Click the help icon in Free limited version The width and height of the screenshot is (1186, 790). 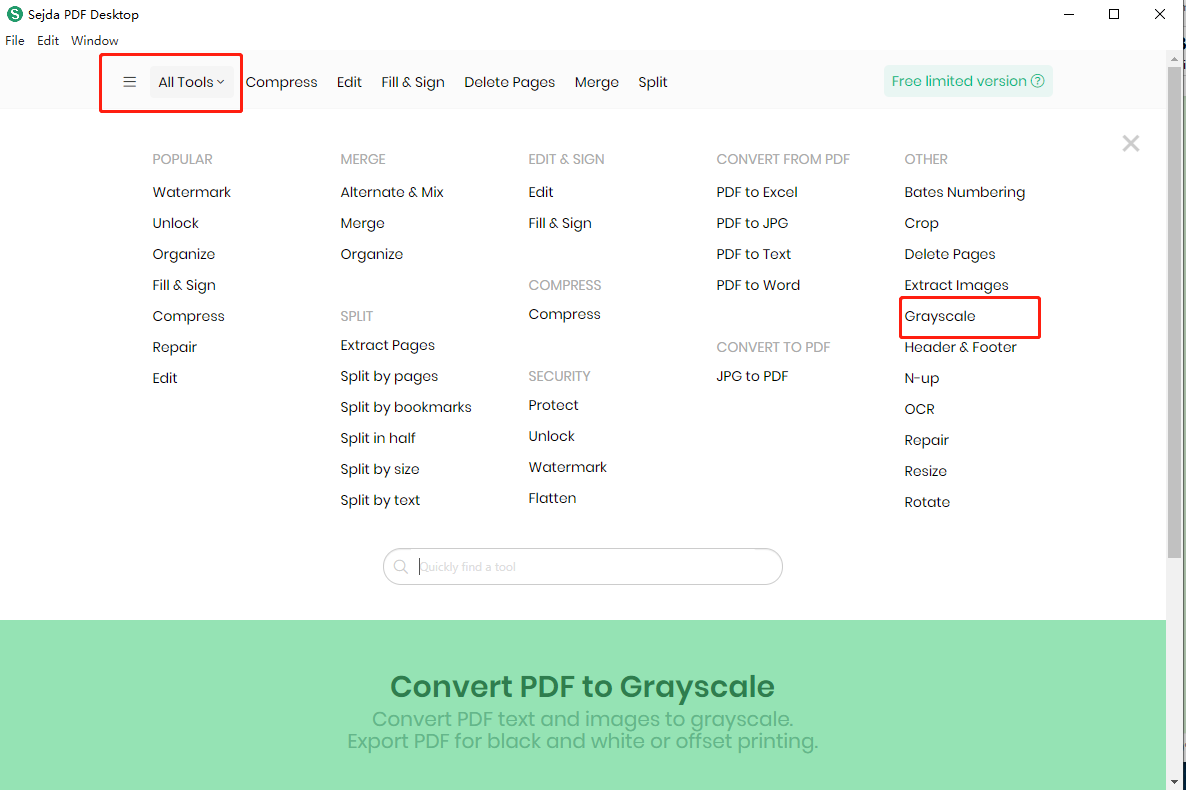(x=1038, y=81)
